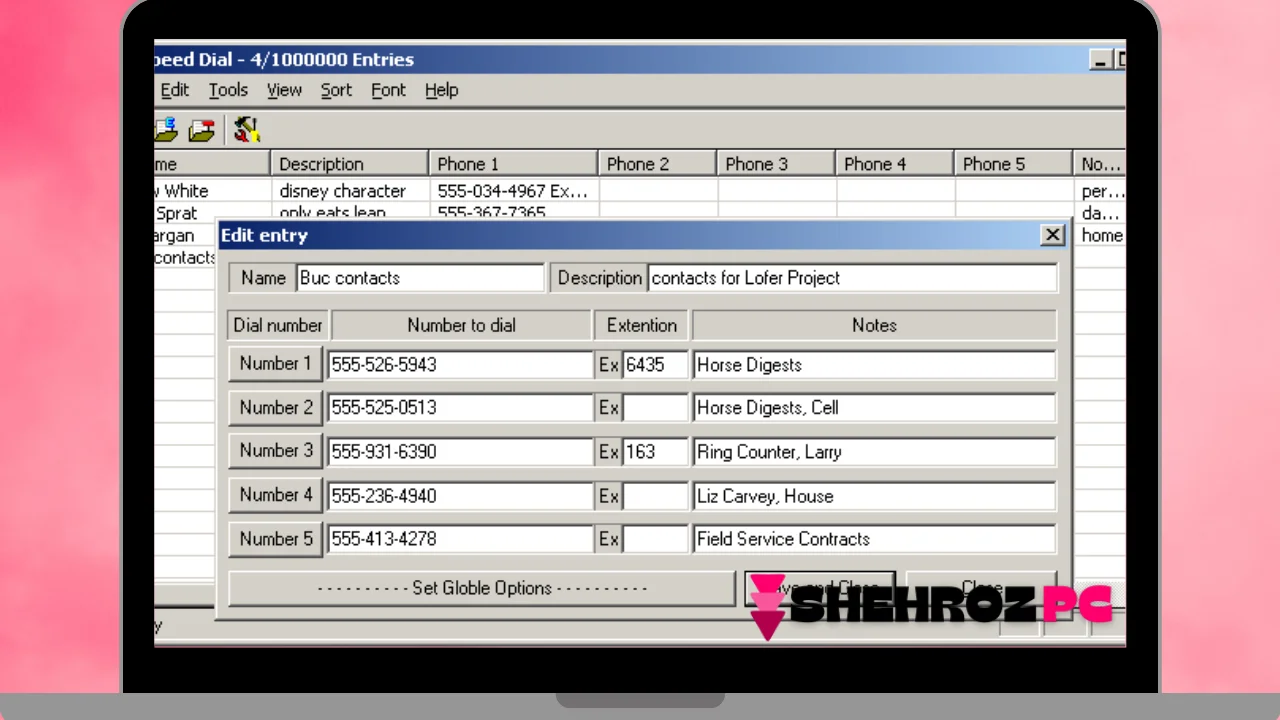Click the Notes column header in dialog
The height and width of the screenshot is (720, 1280).
click(874, 325)
